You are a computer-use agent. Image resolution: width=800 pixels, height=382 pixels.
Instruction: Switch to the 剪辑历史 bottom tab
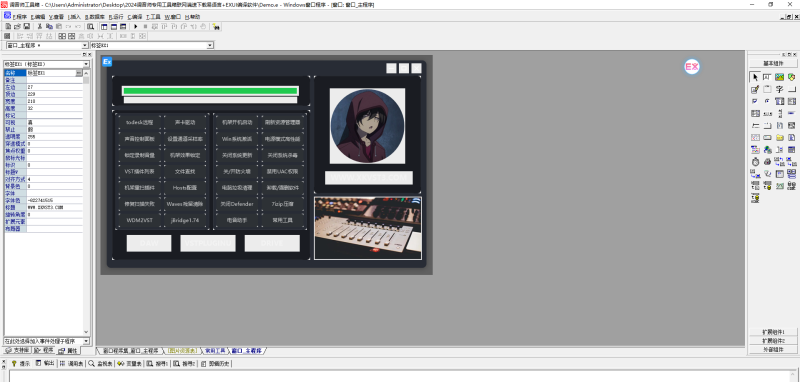click(x=215, y=364)
